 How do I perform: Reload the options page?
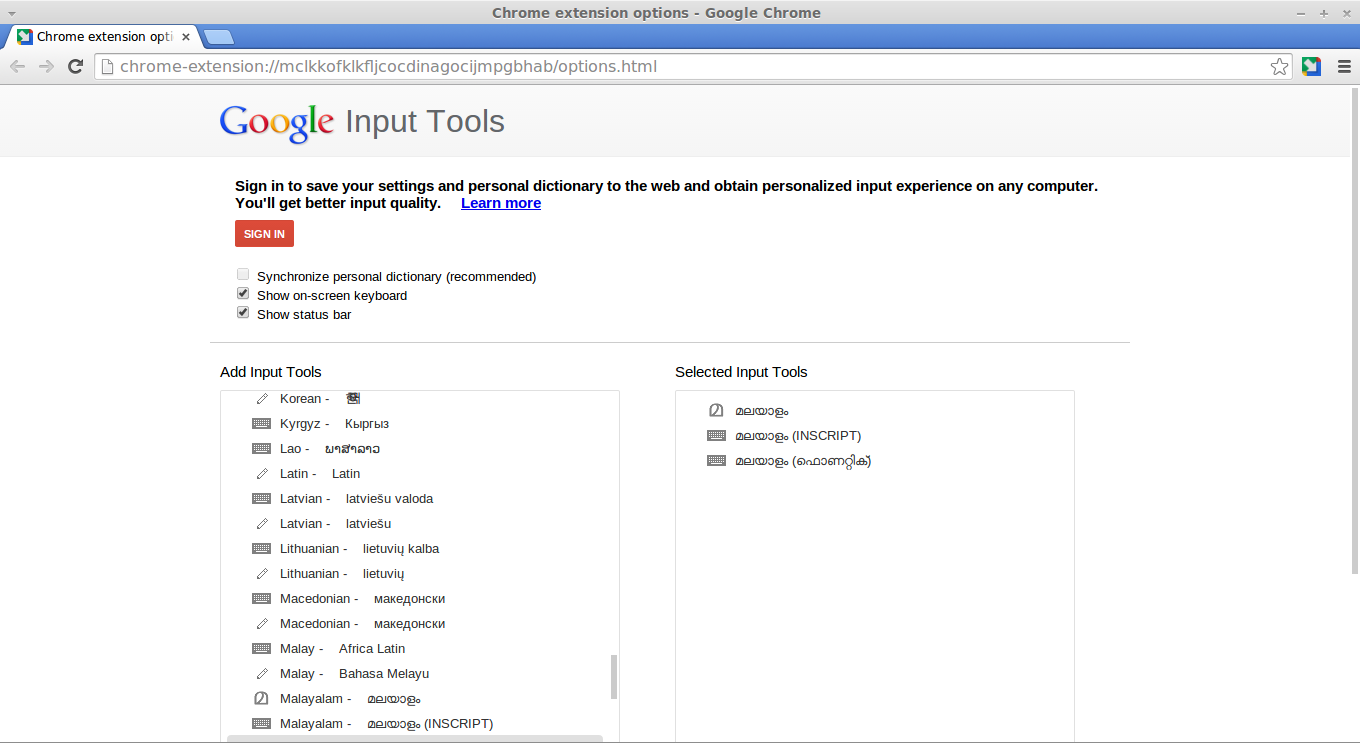tap(75, 67)
